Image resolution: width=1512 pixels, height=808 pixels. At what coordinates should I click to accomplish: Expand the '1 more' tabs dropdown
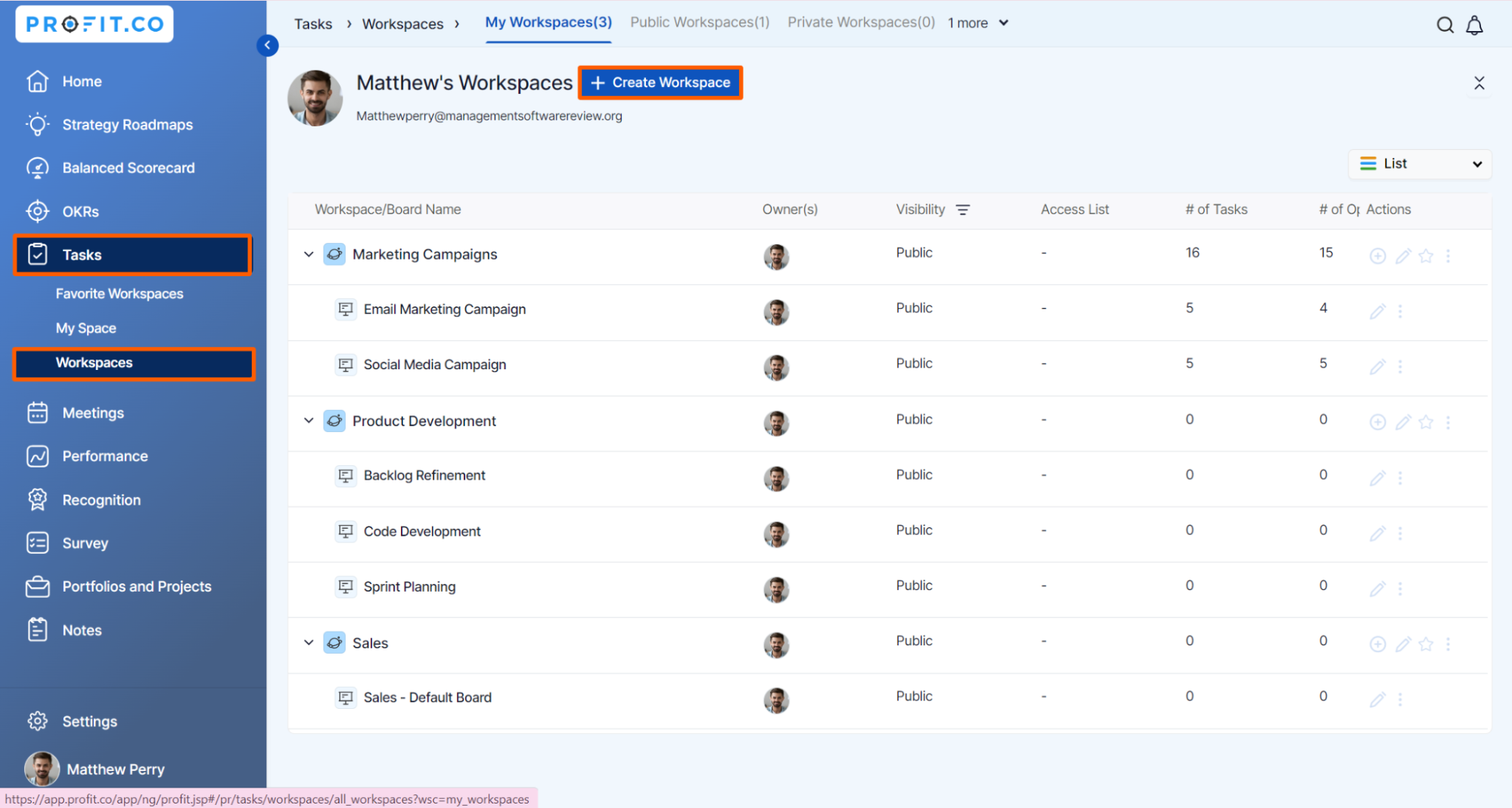point(978,23)
